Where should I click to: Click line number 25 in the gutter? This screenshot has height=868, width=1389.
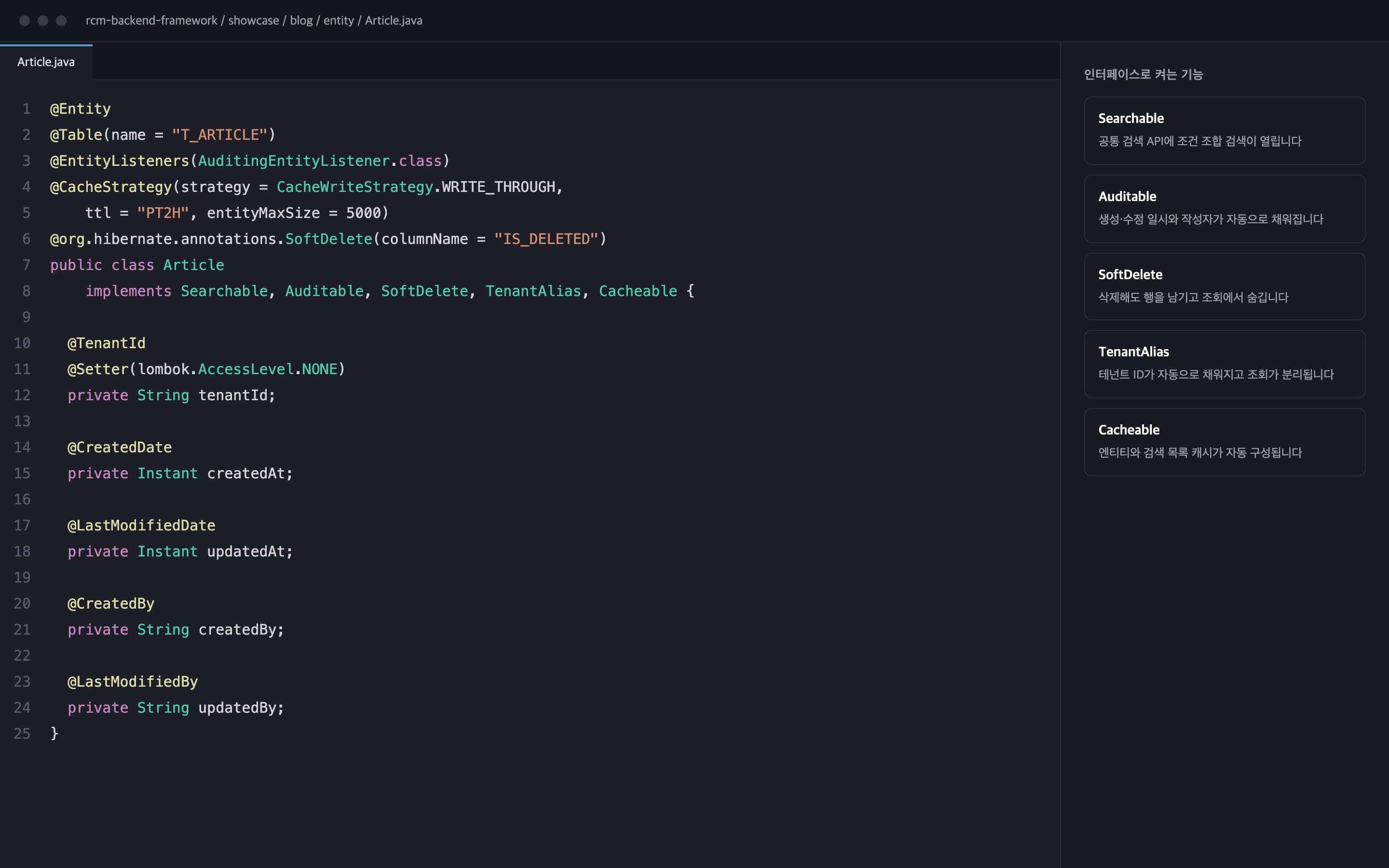(22, 733)
